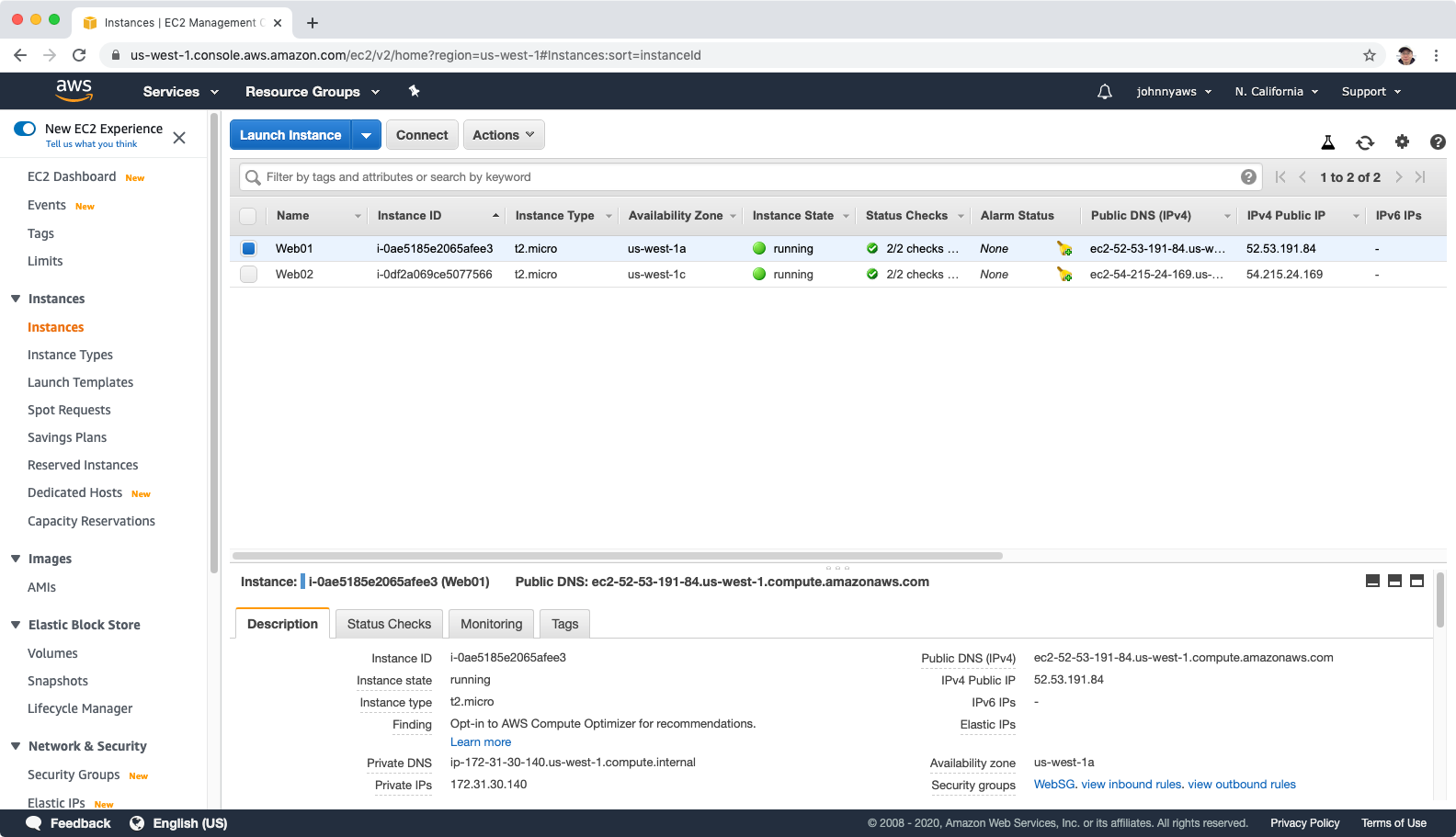
Task: Open the Services menu
Action: 181,92
